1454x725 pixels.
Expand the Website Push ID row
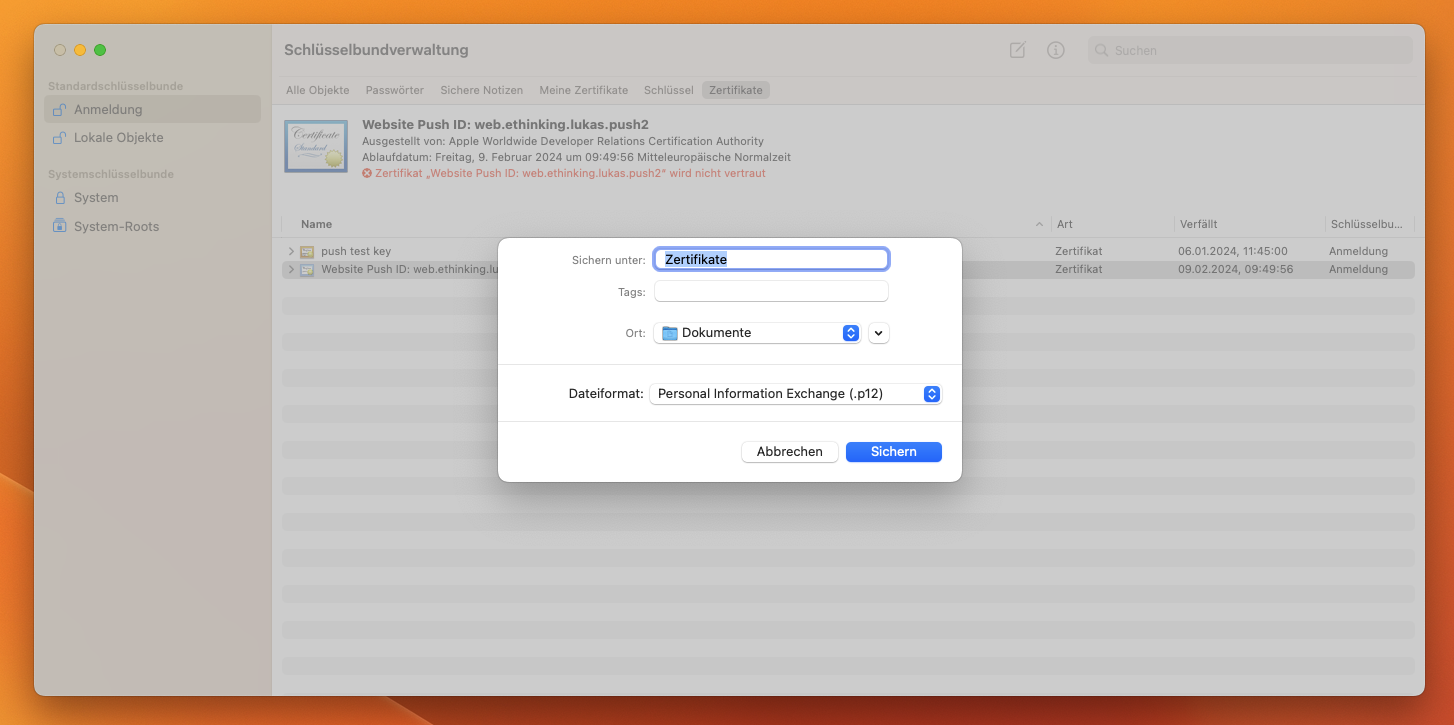tap(291, 270)
